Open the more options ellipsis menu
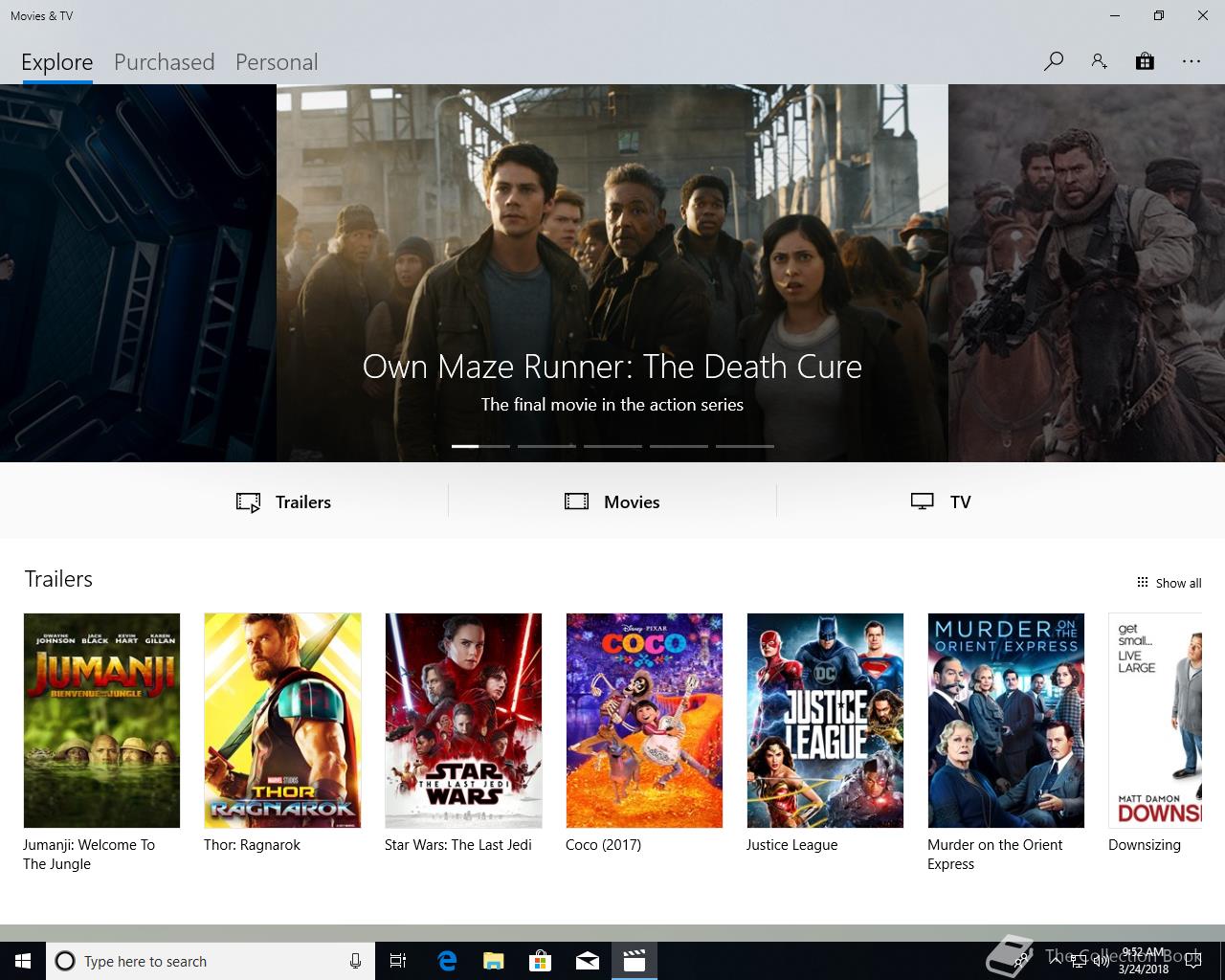Image resolution: width=1225 pixels, height=980 pixels. (x=1191, y=61)
